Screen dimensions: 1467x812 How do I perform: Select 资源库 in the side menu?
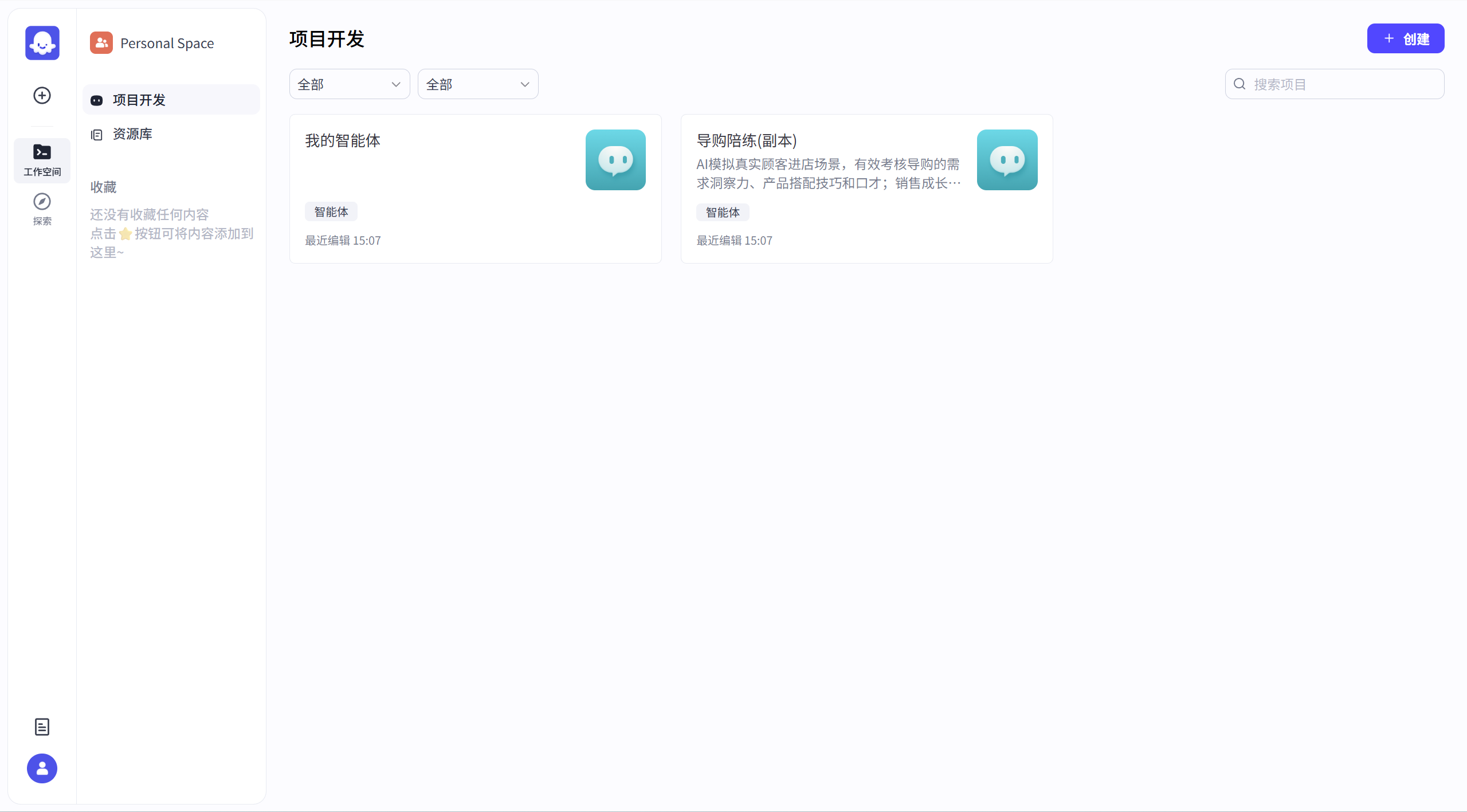pos(132,134)
